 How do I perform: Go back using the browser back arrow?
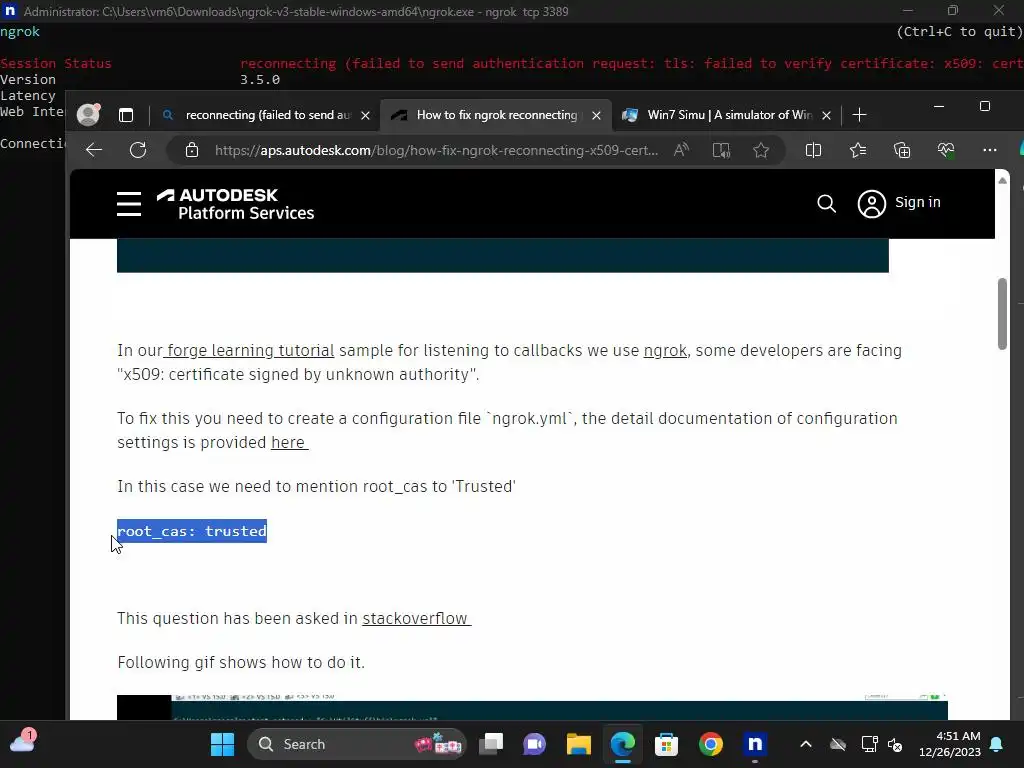pyautogui.click(x=94, y=150)
